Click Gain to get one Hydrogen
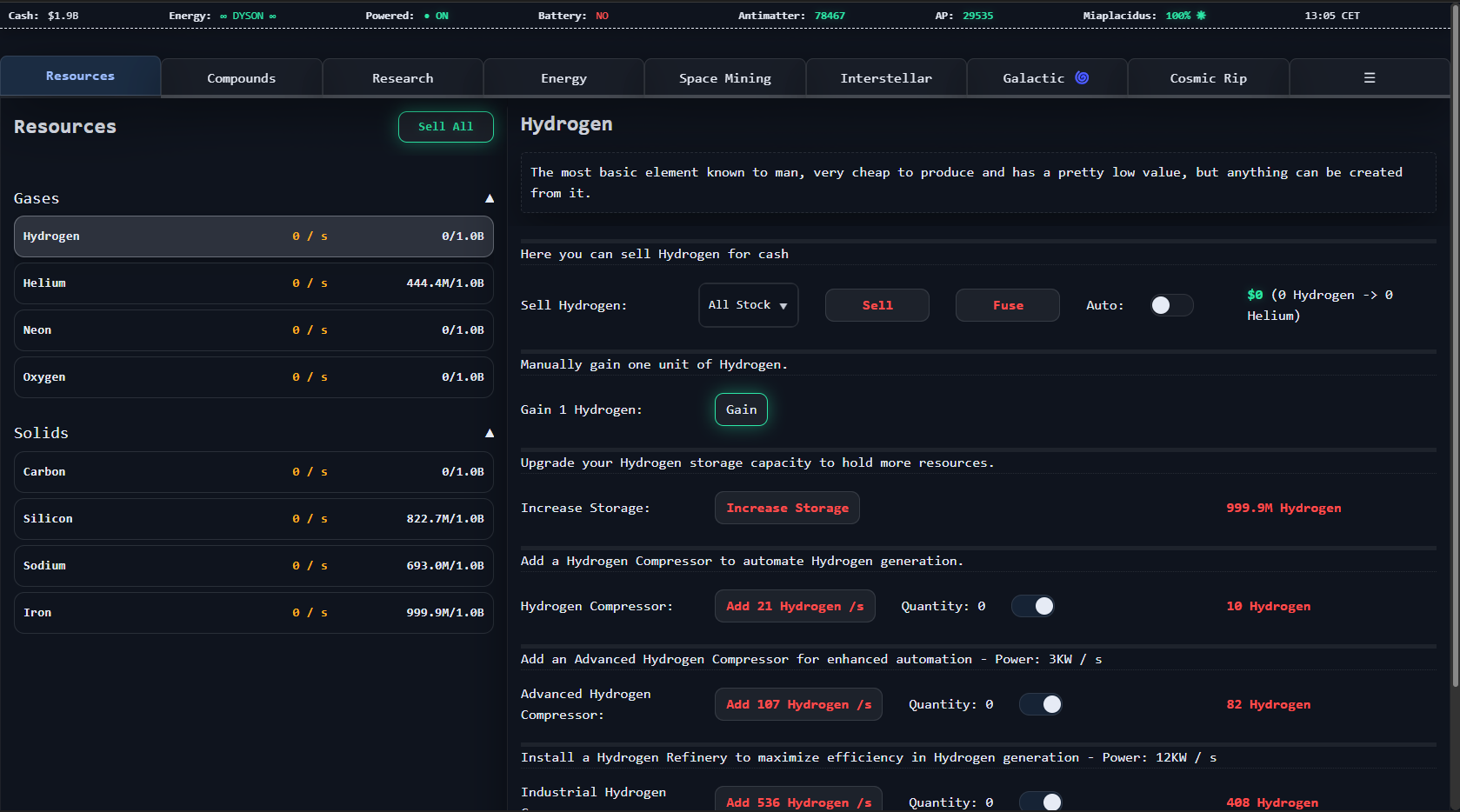The height and width of the screenshot is (812, 1460). (x=741, y=409)
